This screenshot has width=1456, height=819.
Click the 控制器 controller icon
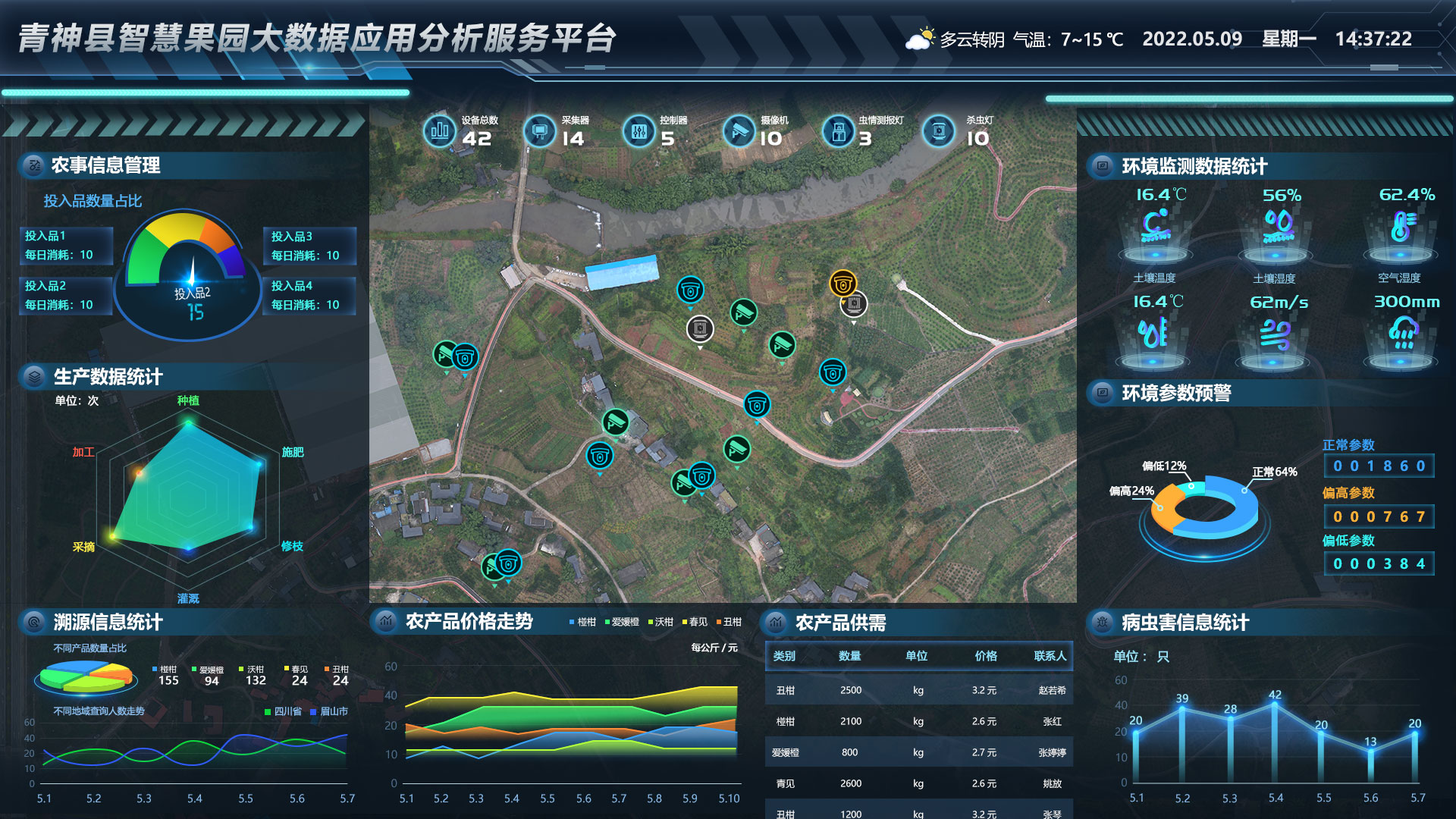point(639,131)
